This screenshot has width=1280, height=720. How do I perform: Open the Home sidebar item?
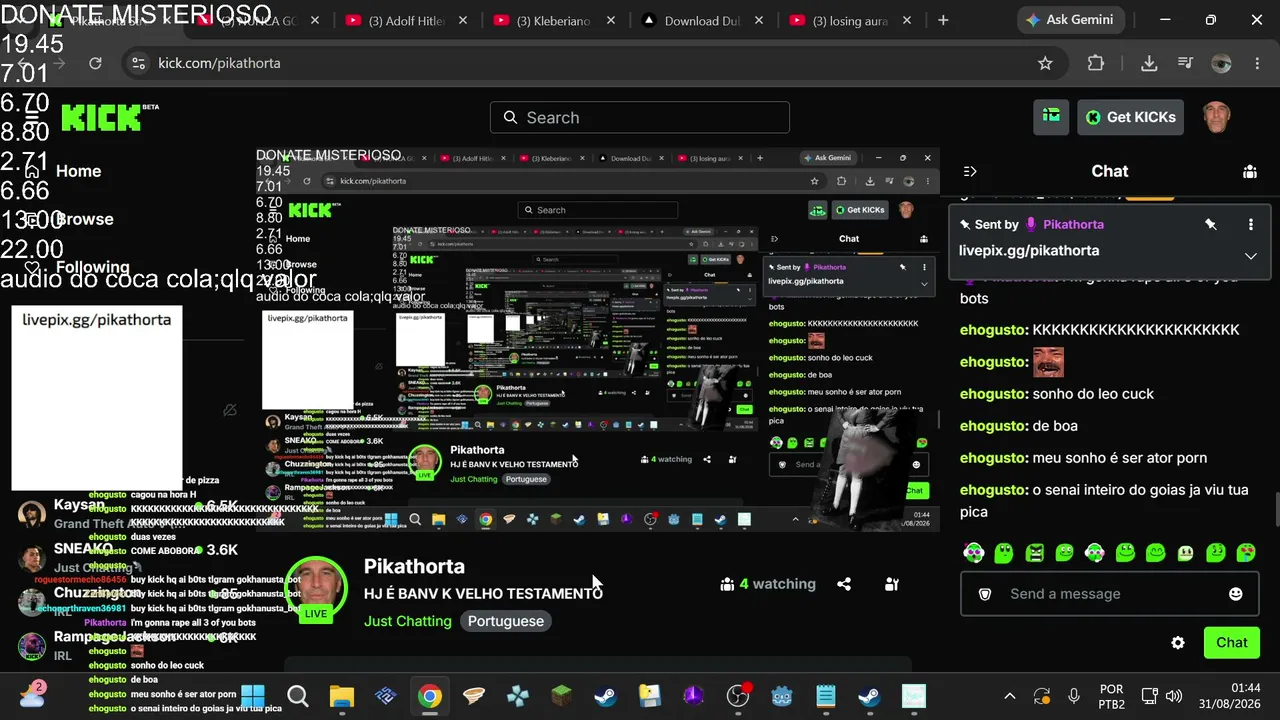[x=66, y=171]
